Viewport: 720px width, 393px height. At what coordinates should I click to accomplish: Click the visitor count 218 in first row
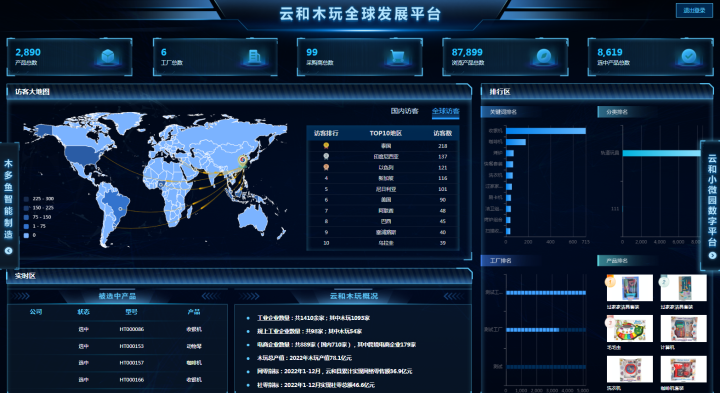[442, 146]
